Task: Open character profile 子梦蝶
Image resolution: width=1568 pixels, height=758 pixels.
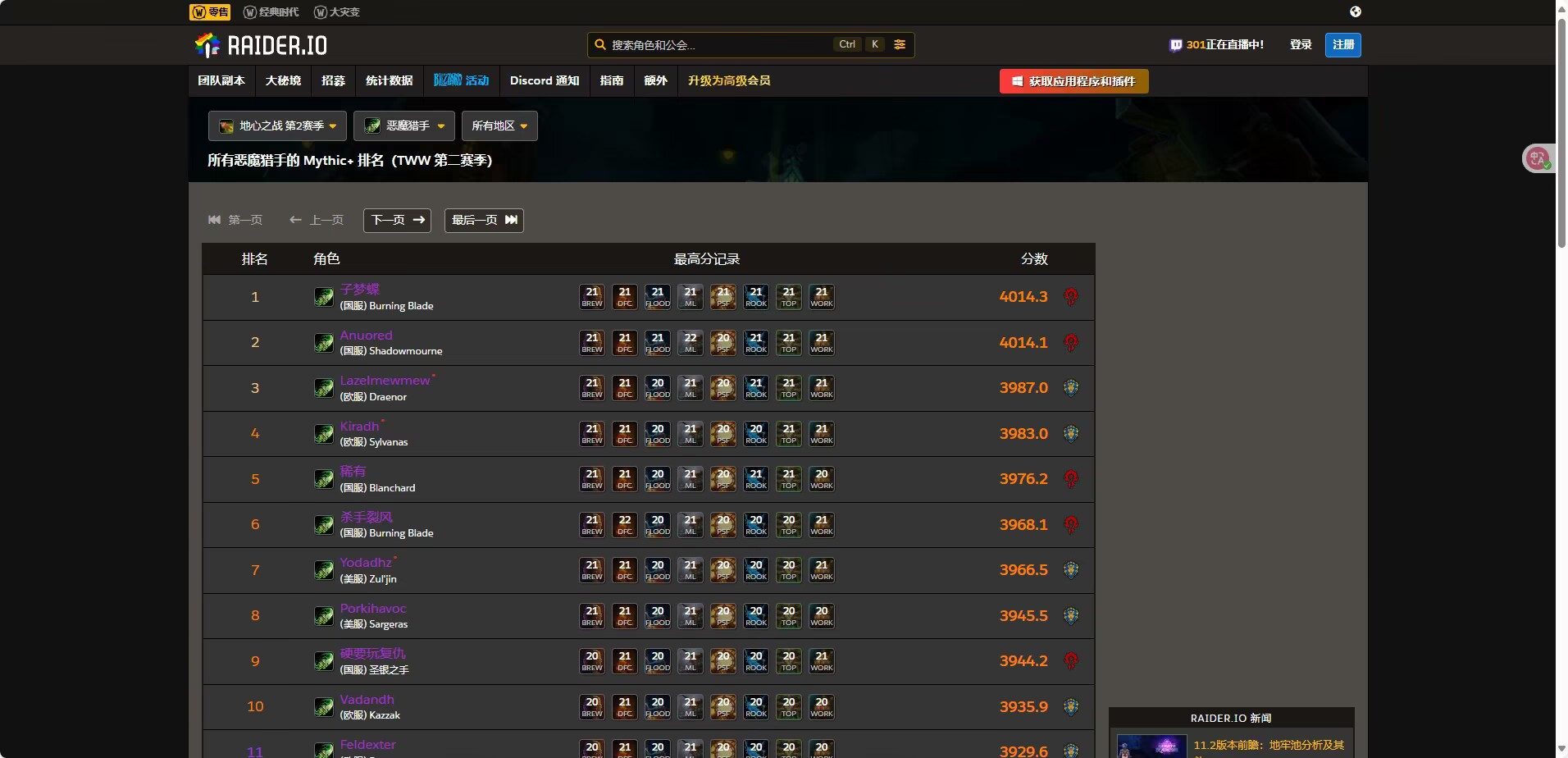Action: click(360, 290)
